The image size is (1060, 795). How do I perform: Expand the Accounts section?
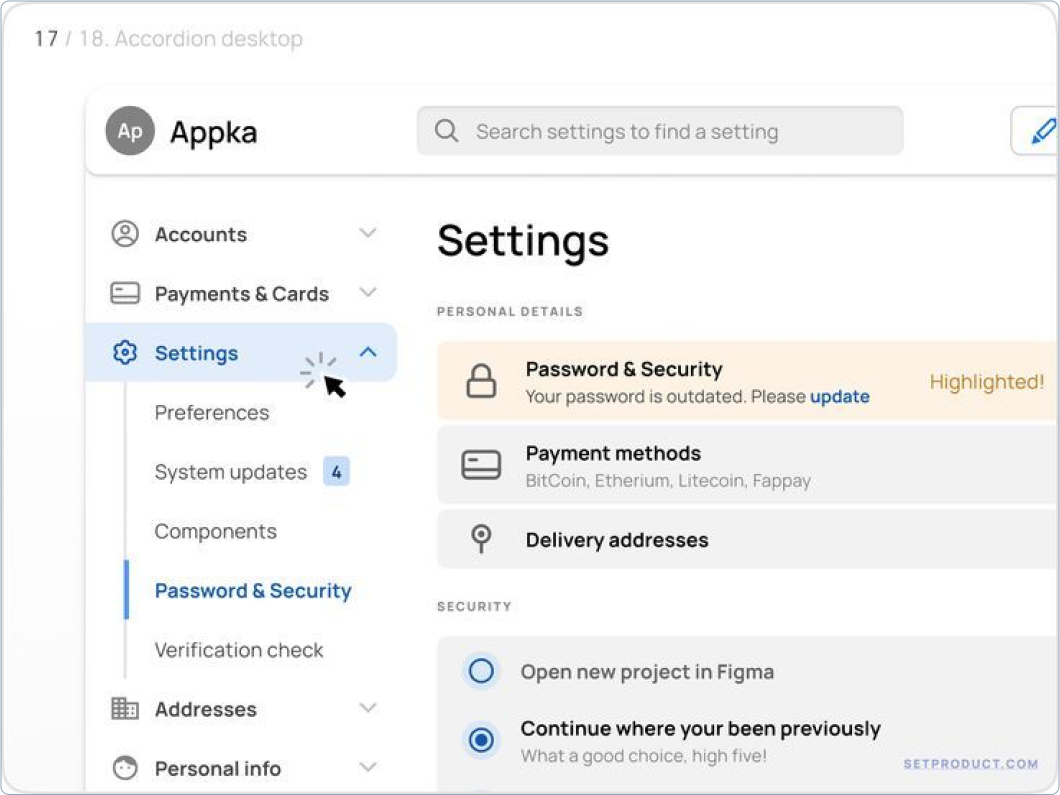368,233
